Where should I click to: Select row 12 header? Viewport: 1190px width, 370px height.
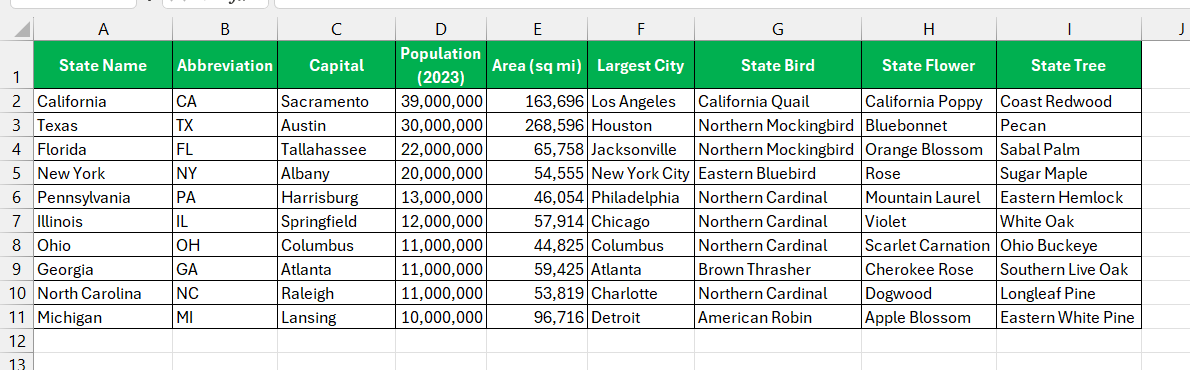17,340
